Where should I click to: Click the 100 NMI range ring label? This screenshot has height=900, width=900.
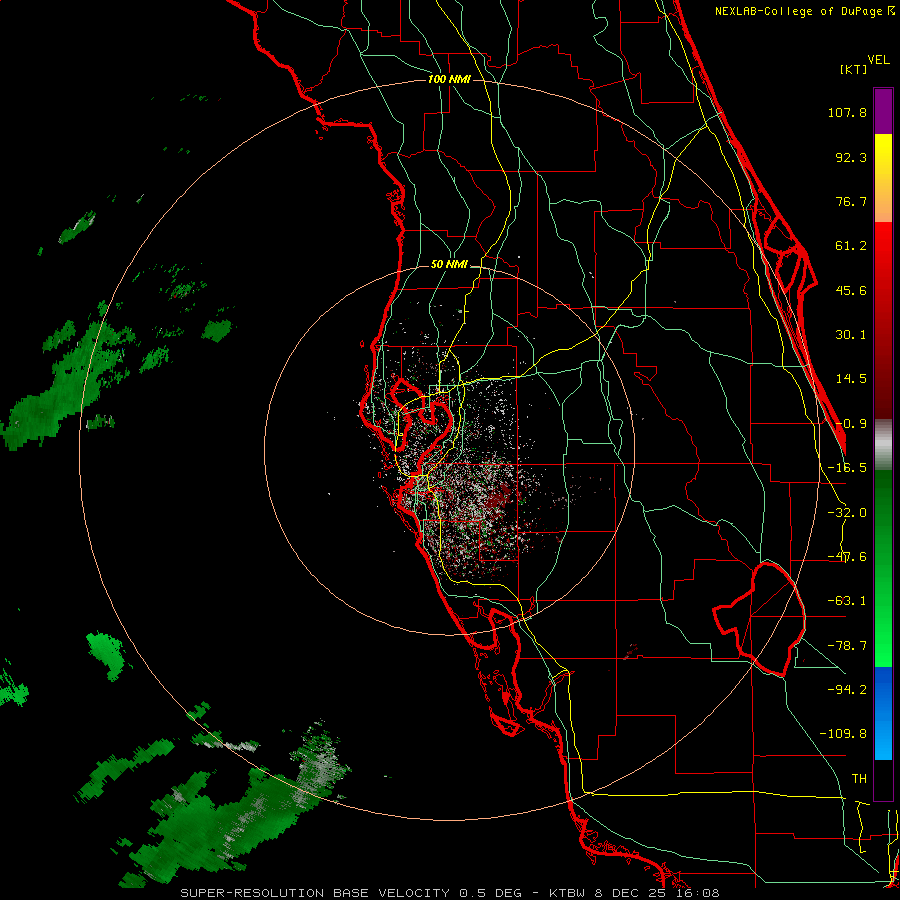pos(449,79)
